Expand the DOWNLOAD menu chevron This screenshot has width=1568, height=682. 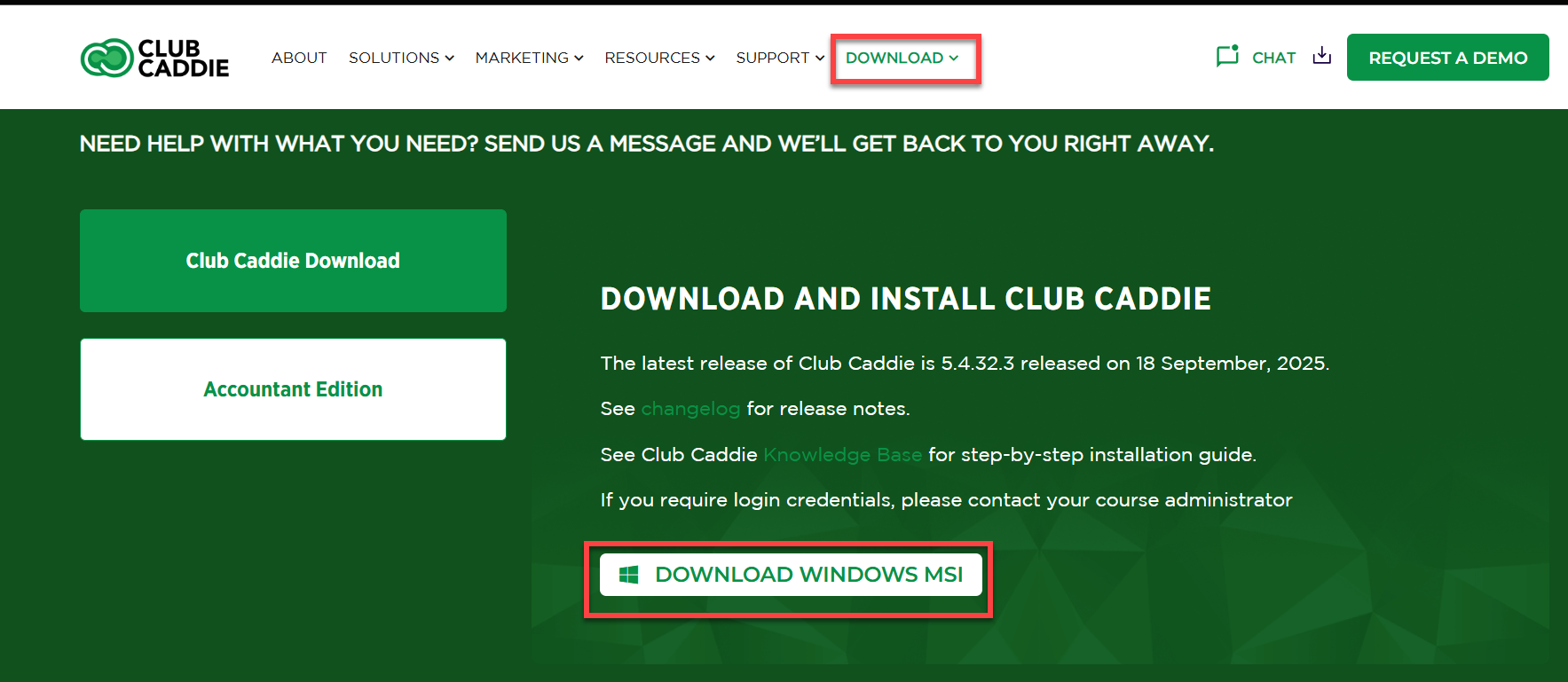[x=954, y=59]
